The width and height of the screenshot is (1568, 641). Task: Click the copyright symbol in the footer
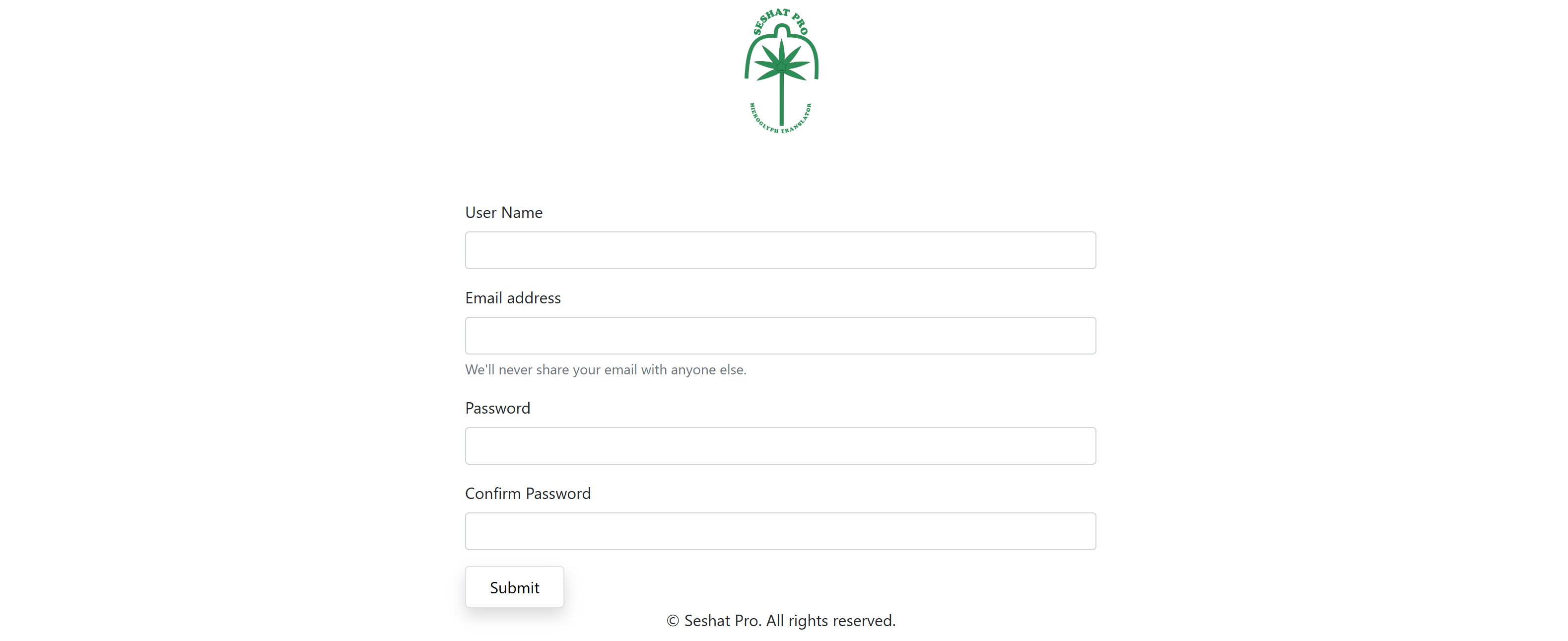coord(673,621)
